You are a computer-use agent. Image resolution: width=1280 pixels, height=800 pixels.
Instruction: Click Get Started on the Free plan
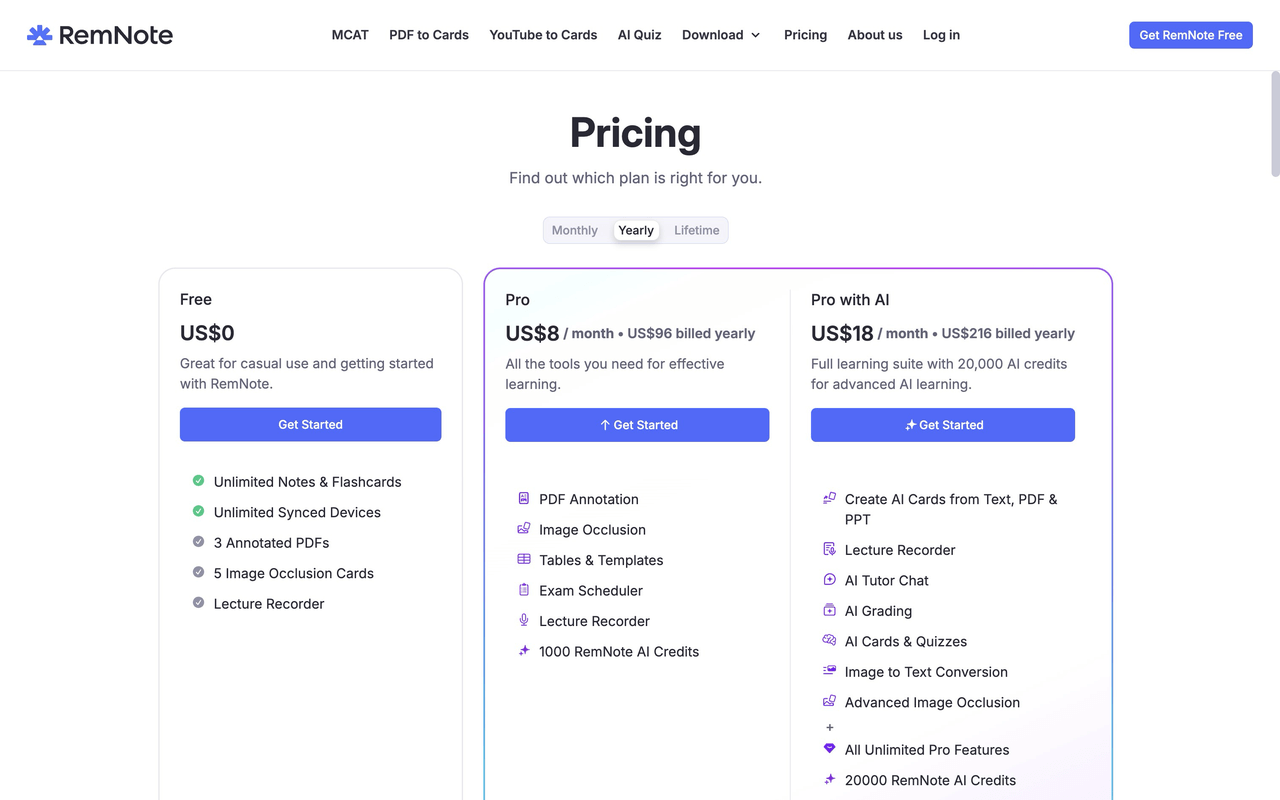(x=310, y=424)
